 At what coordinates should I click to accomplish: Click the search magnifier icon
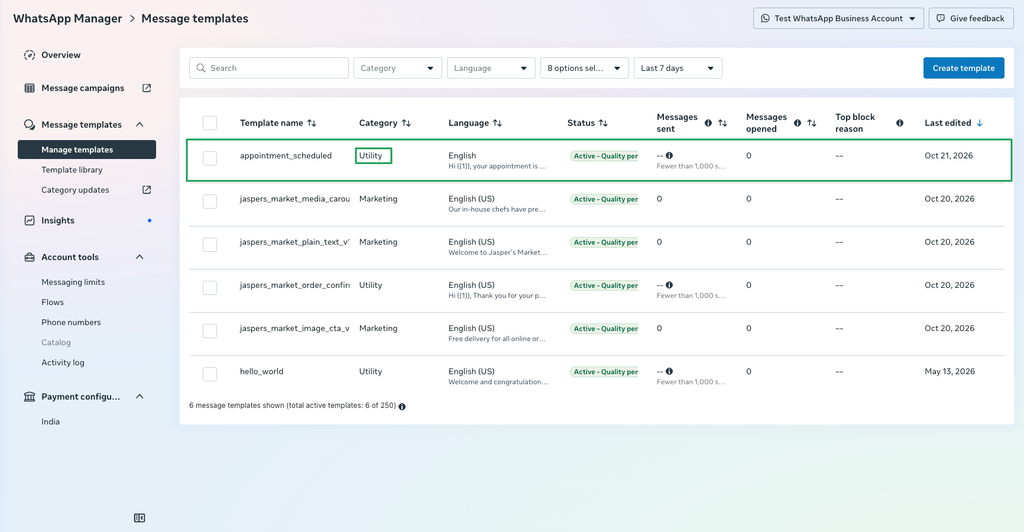tap(201, 68)
